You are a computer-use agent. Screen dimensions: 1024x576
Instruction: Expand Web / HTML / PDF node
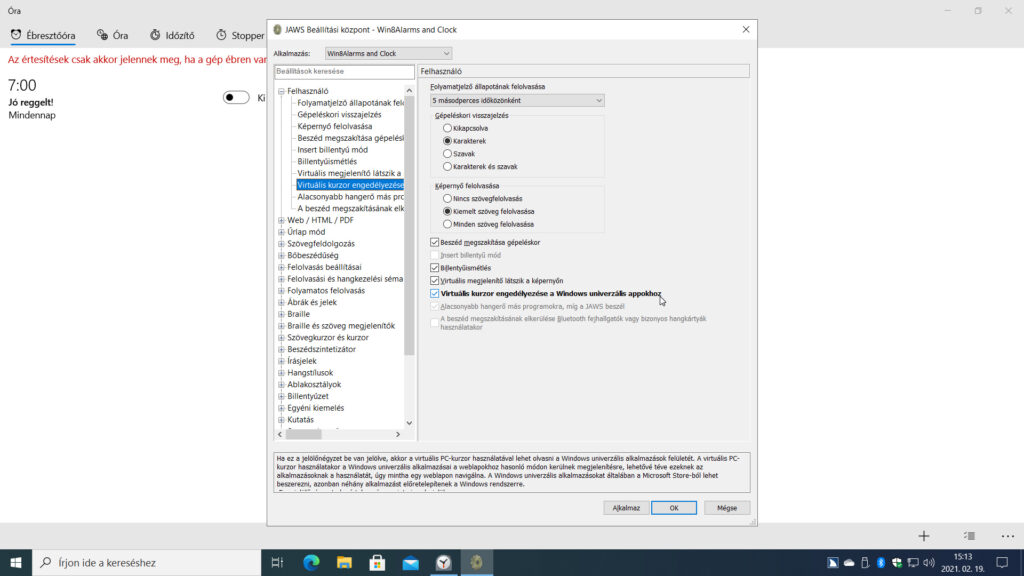tap(281, 221)
